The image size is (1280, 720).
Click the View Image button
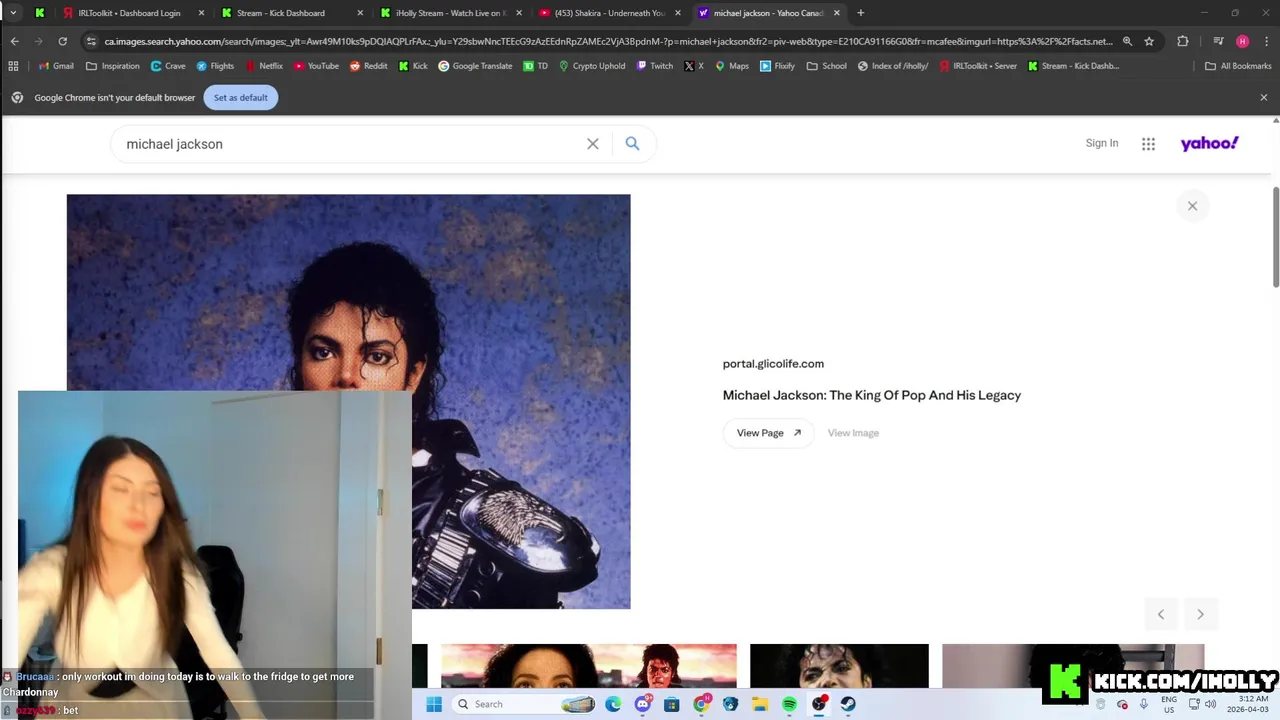[853, 433]
